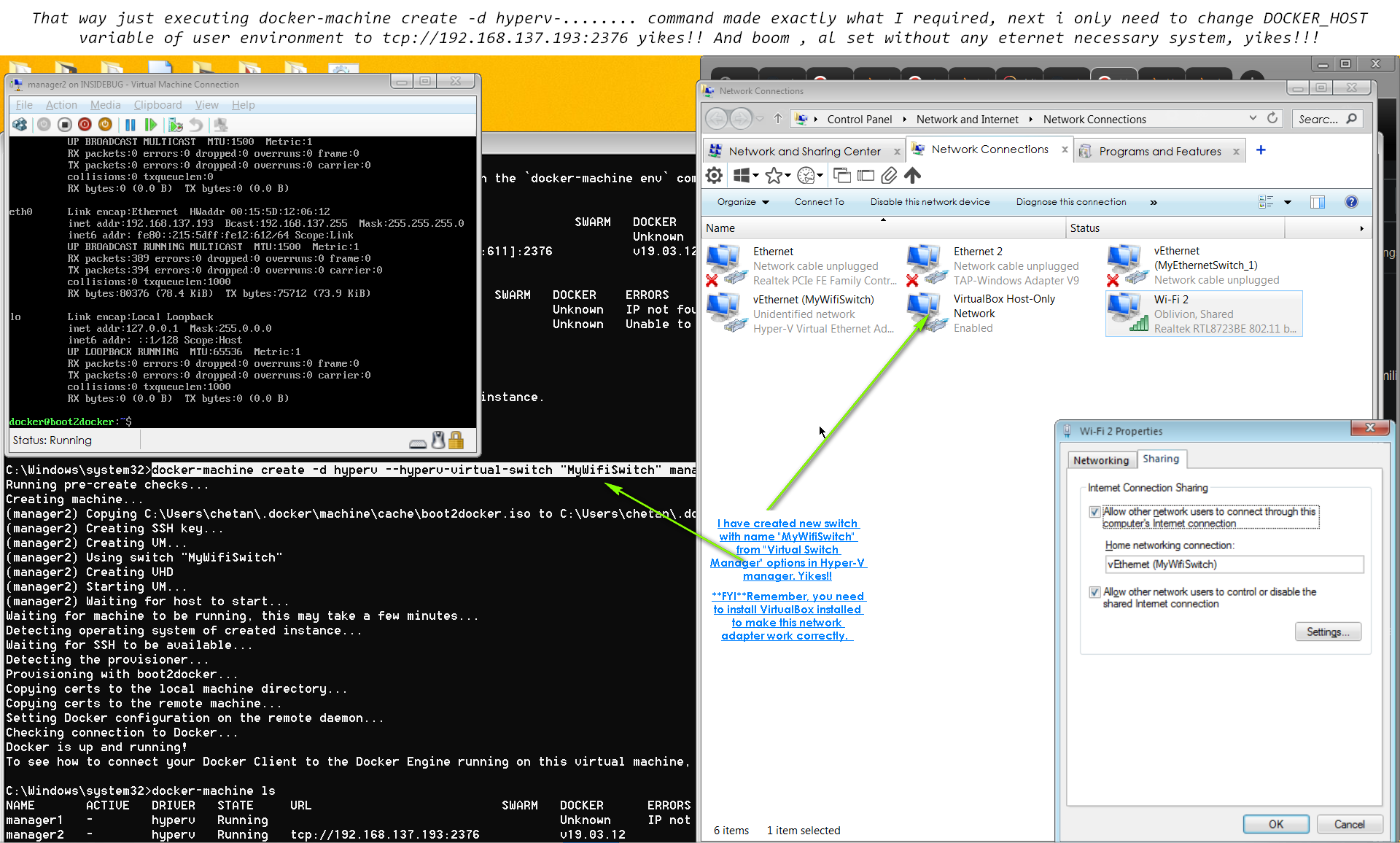
Task: Open Help menu in VM Connection
Action: tap(243, 105)
